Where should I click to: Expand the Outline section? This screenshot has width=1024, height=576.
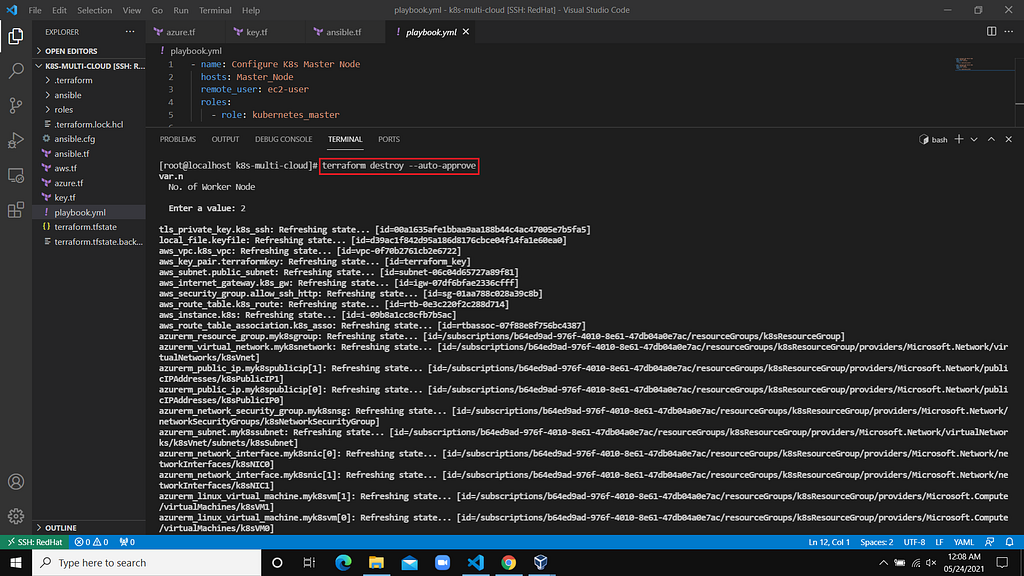click(x=89, y=528)
